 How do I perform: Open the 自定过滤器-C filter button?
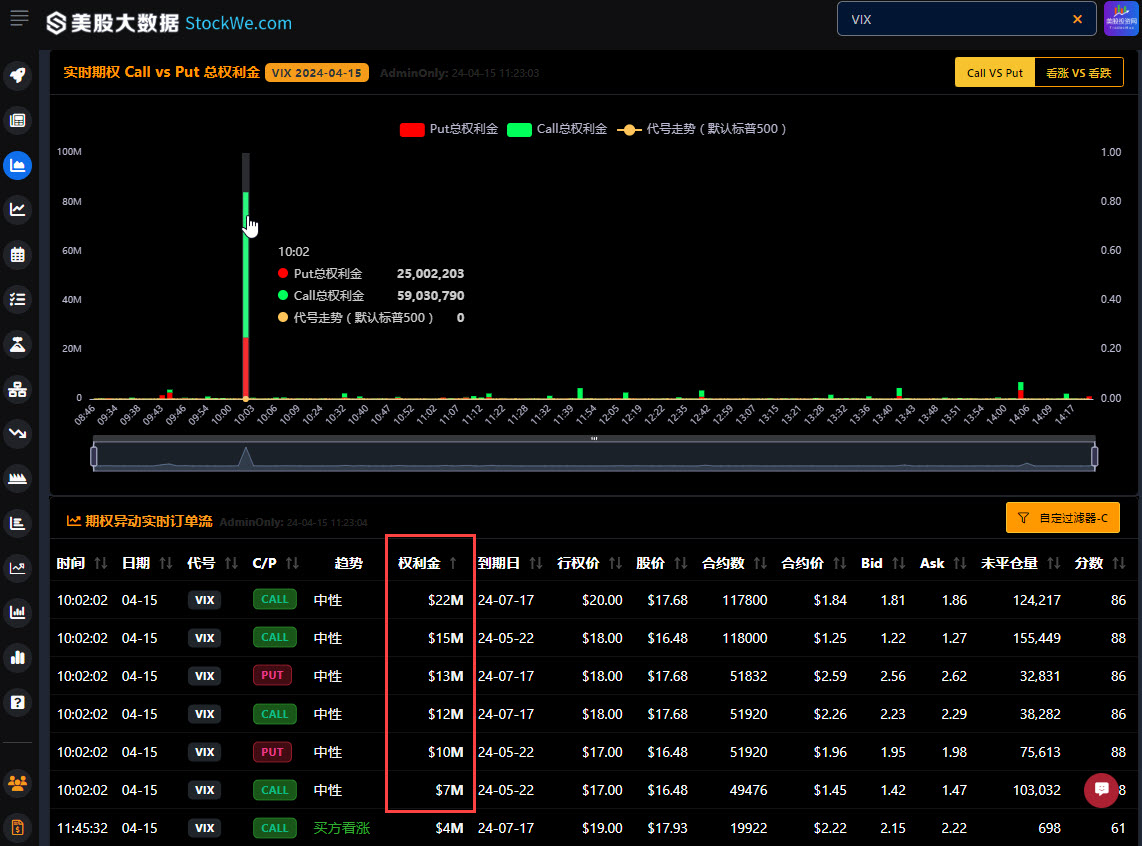[x=1063, y=518]
